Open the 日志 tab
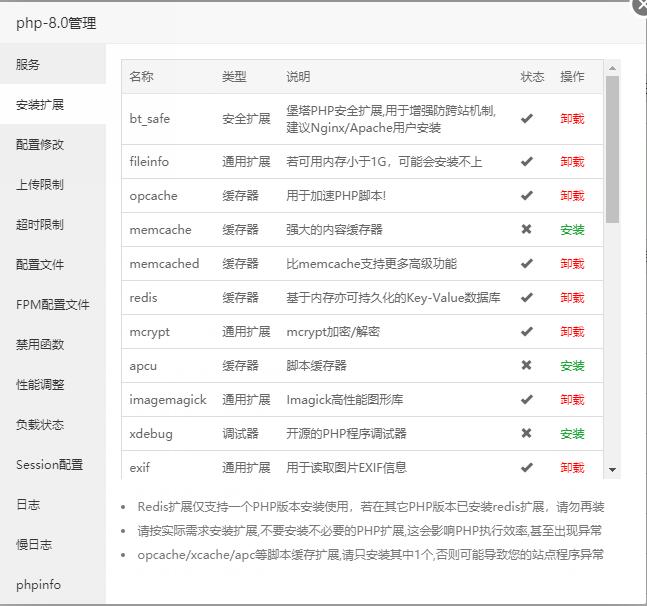Screen dimensions: 647x606 pyautogui.click(x=53, y=505)
